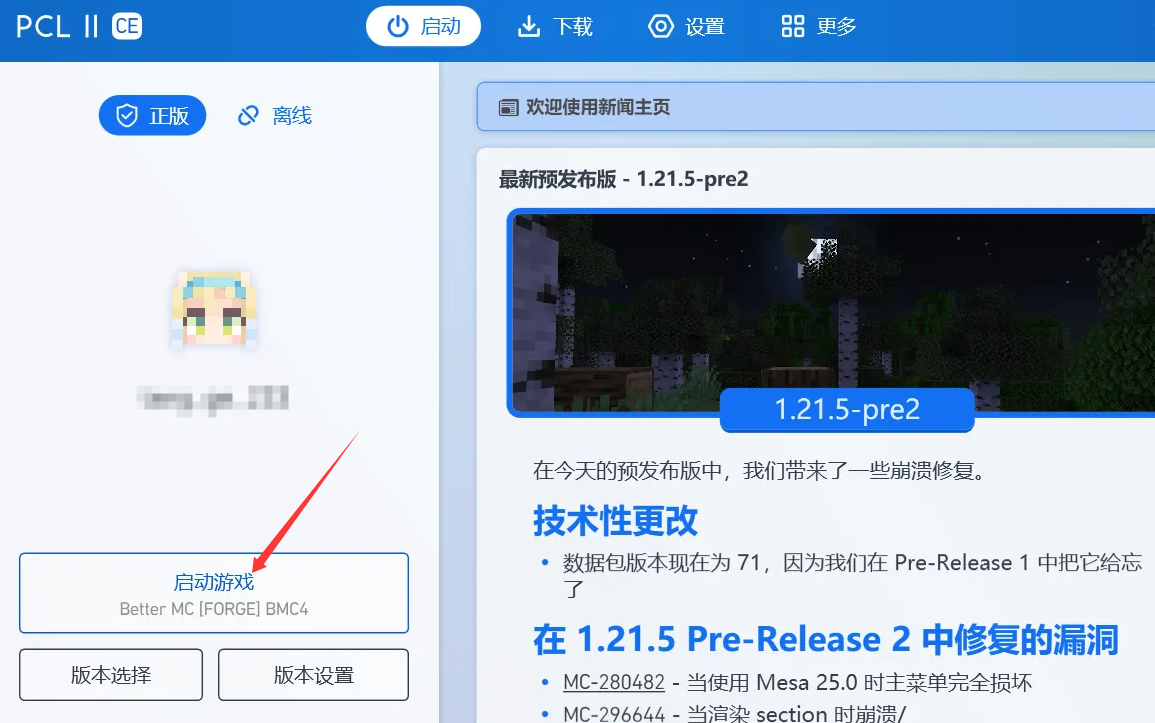Click the shield checkmark icon on 正版
This screenshot has width=1155, height=723.
coord(127,116)
